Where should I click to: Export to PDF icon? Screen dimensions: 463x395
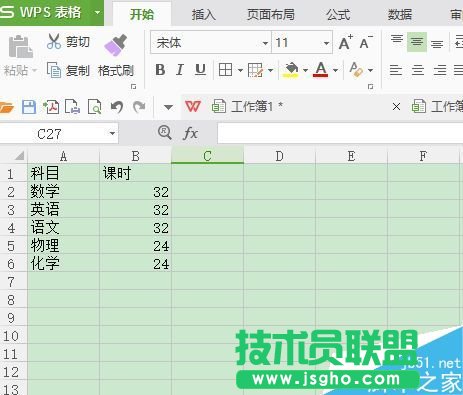pyautogui.click(x=51, y=107)
